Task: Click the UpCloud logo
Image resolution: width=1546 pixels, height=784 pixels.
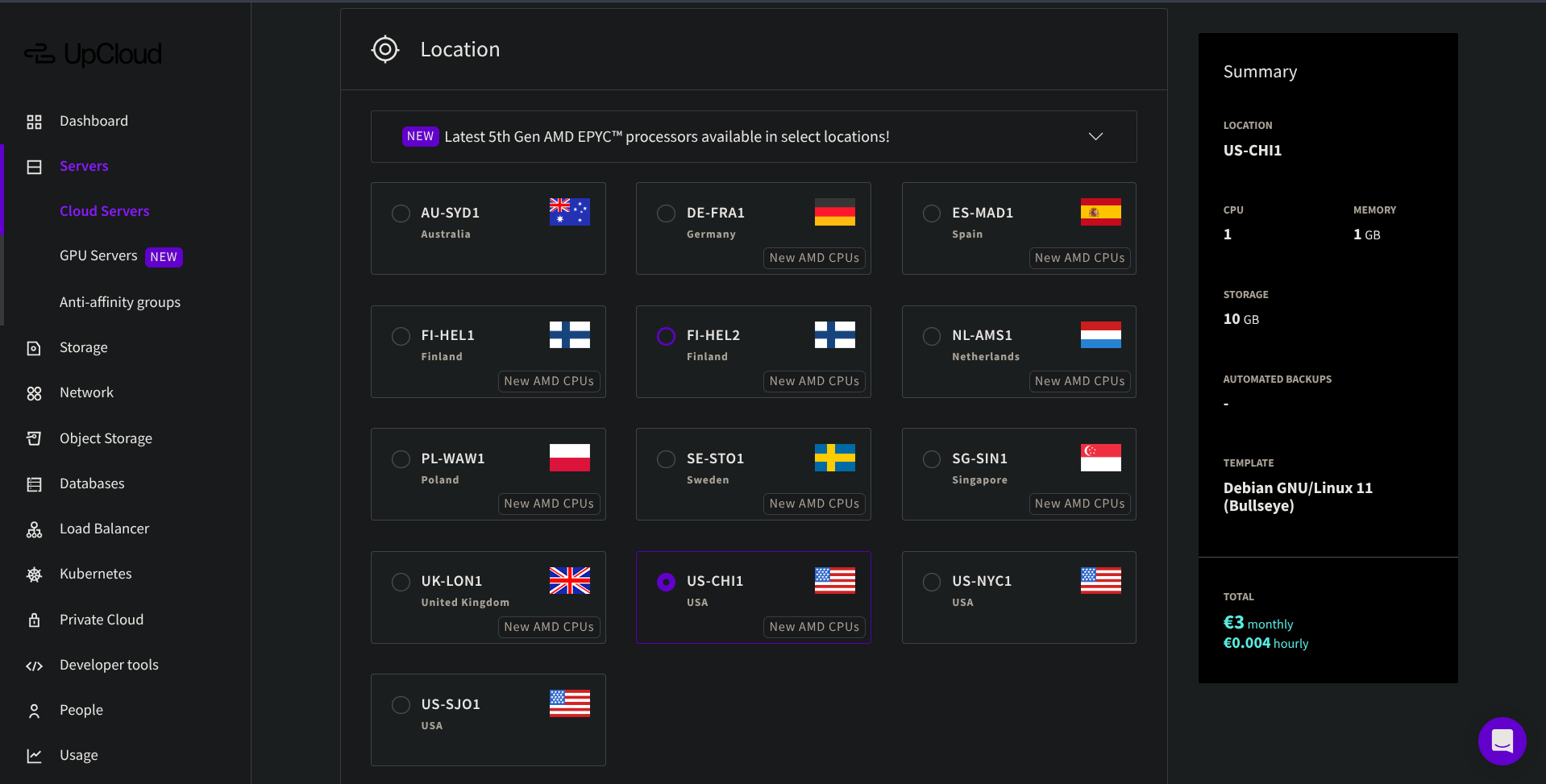Action: tap(93, 54)
